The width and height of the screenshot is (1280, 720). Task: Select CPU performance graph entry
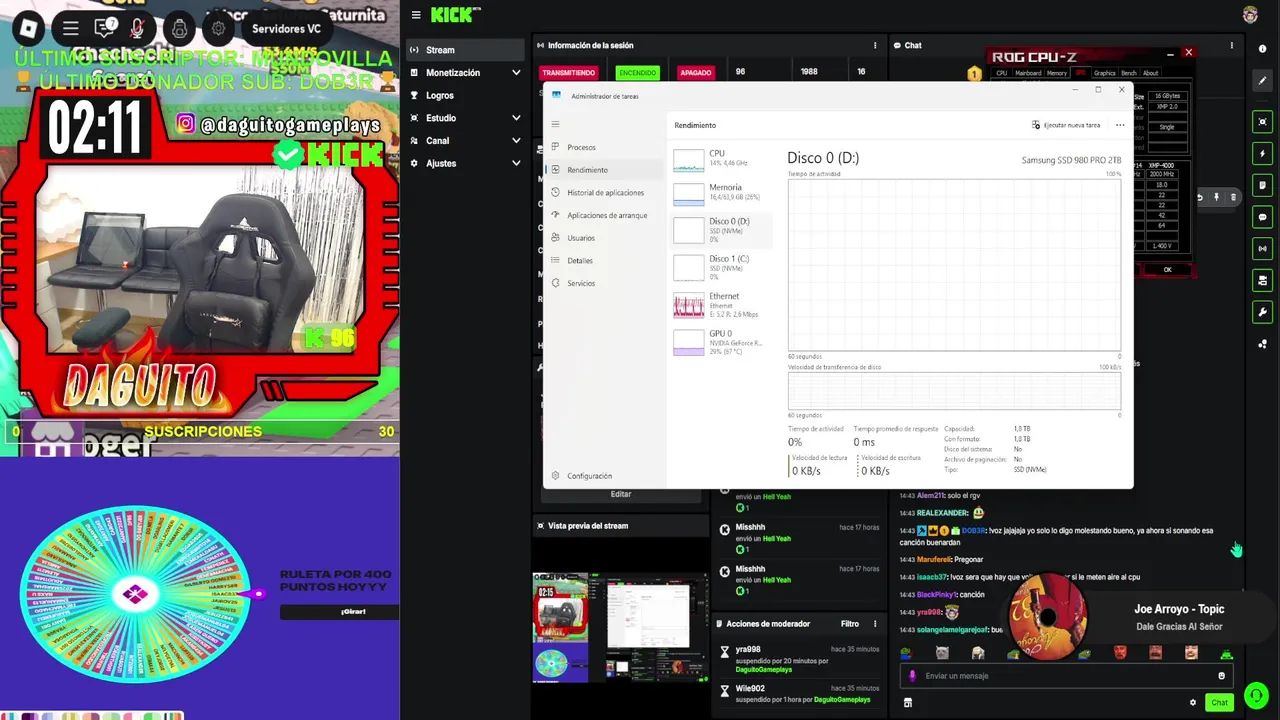point(721,158)
